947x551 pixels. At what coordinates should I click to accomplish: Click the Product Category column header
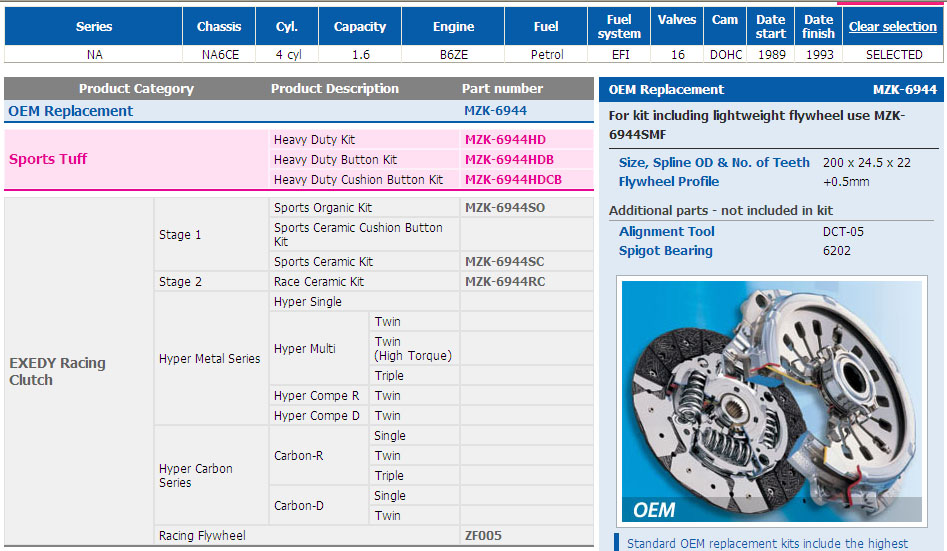tap(136, 89)
